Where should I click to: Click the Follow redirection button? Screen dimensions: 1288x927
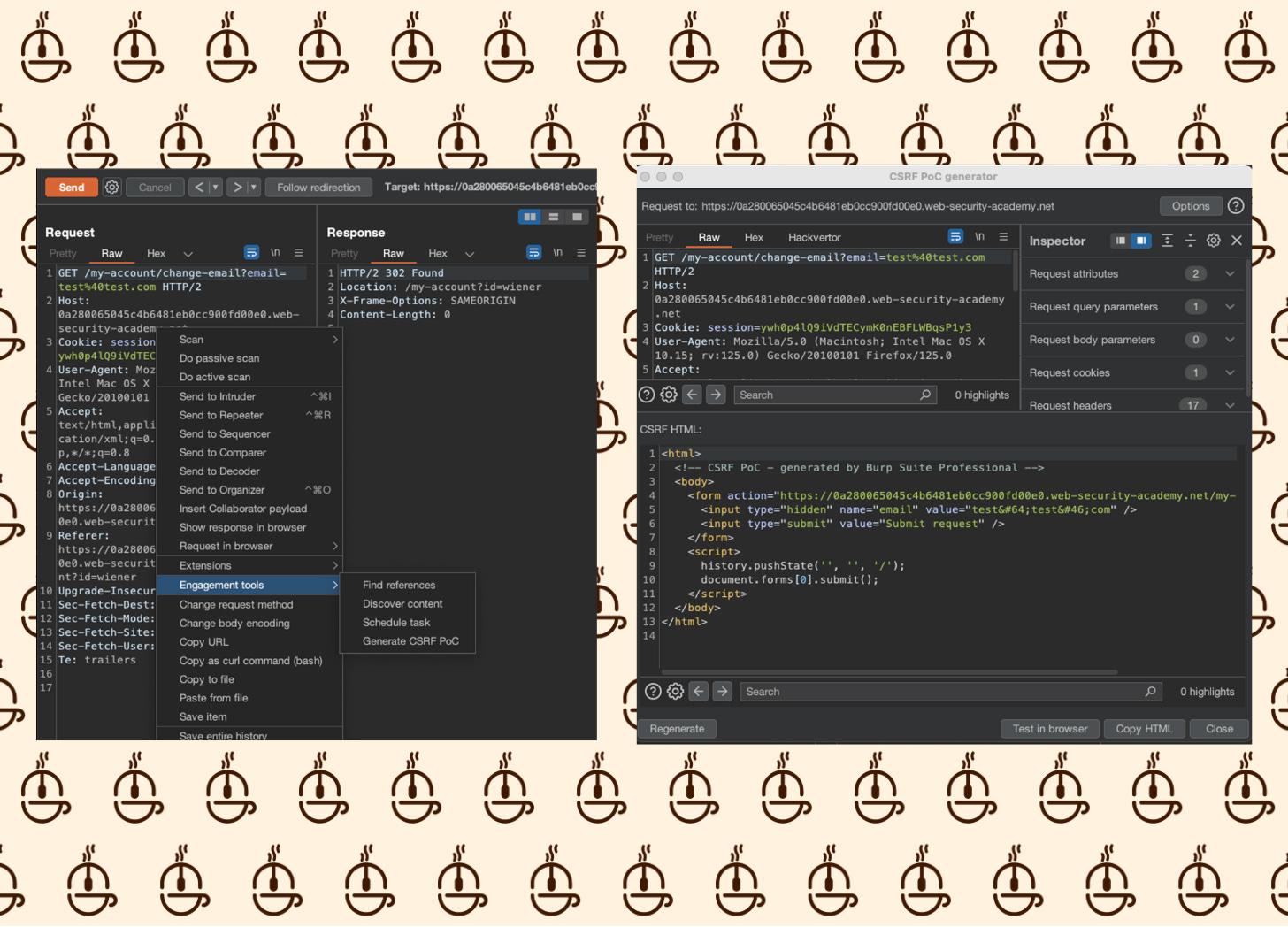318,188
